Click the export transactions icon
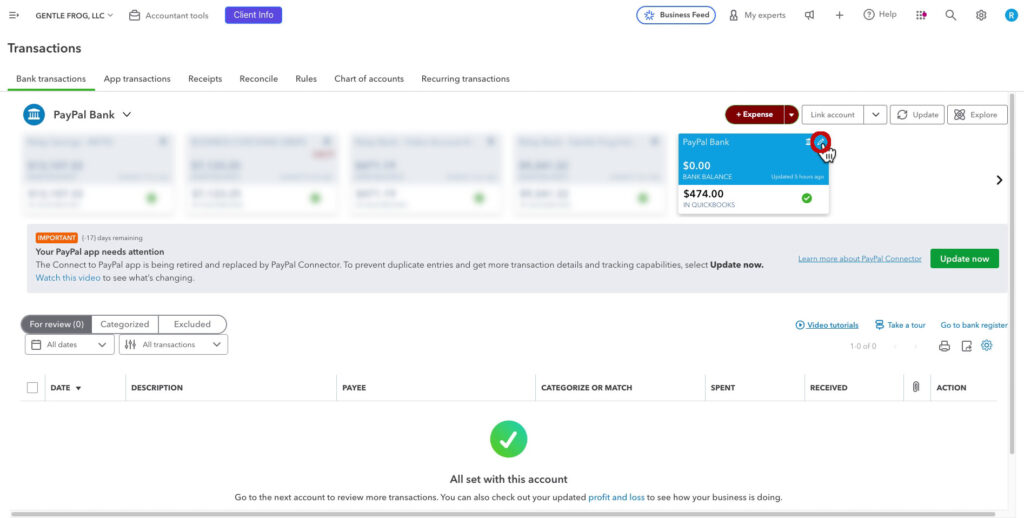Image resolution: width=1024 pixels, height=518 pixels. (967, 346)
